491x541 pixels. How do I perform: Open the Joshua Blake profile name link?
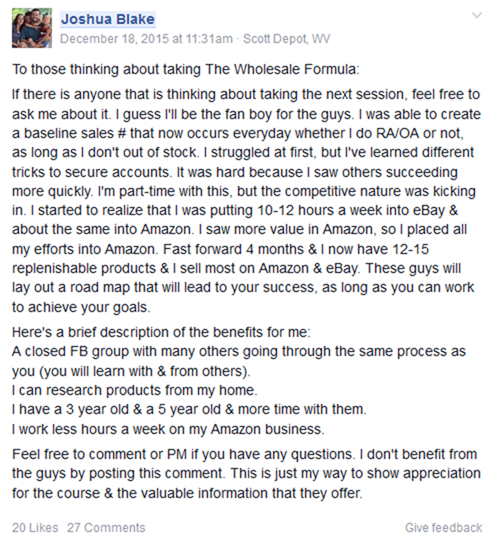(108, 19)
